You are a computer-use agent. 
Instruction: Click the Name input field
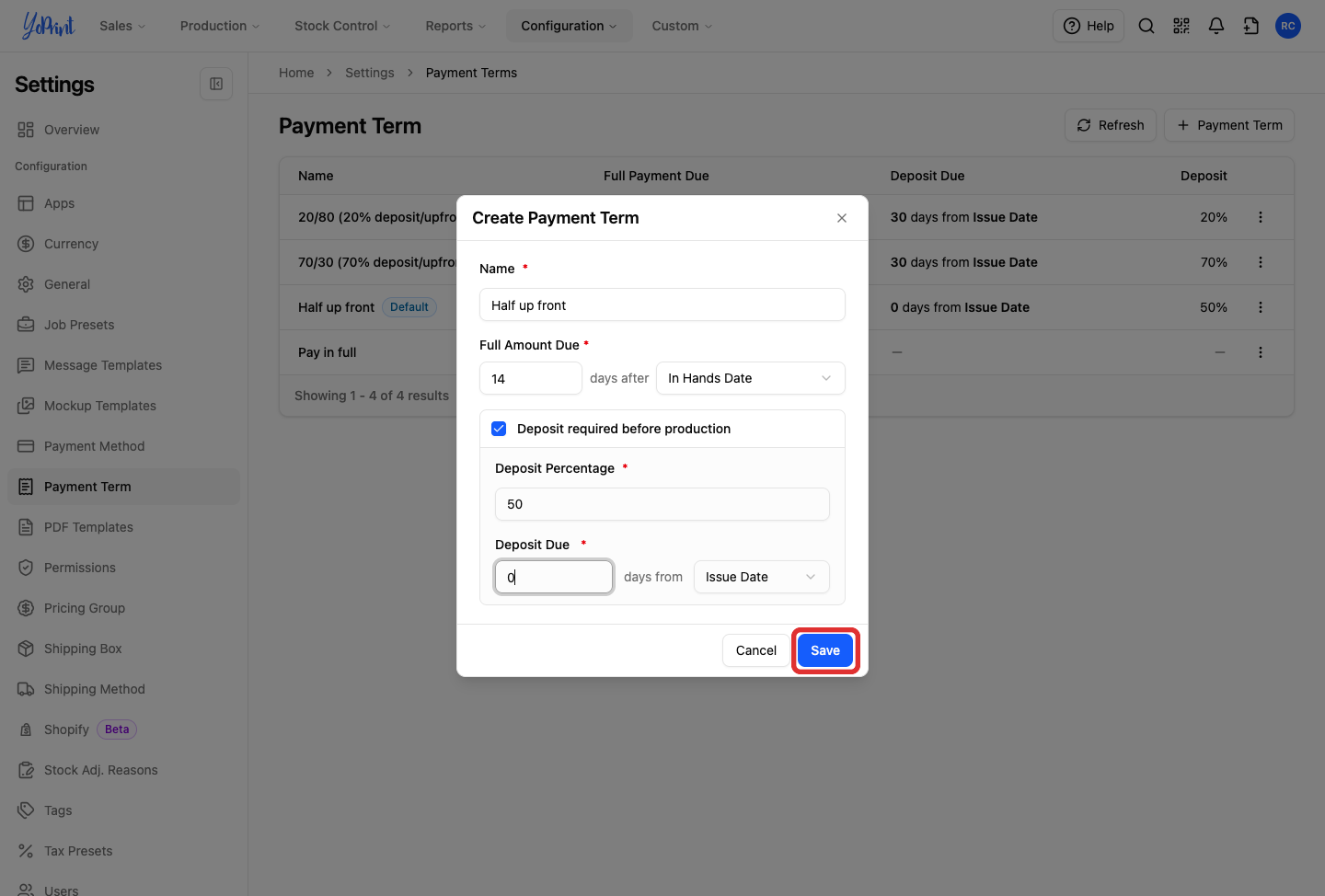pyautogui.click(x=662, y=304)
